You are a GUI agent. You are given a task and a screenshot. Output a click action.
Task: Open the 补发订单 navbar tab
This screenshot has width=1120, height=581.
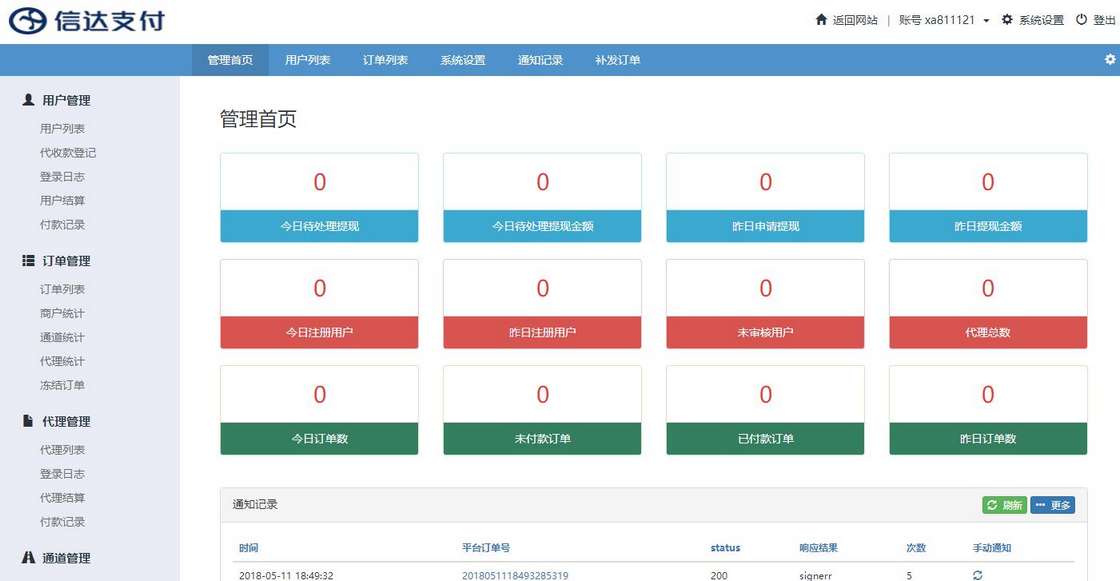coord(618,60)
